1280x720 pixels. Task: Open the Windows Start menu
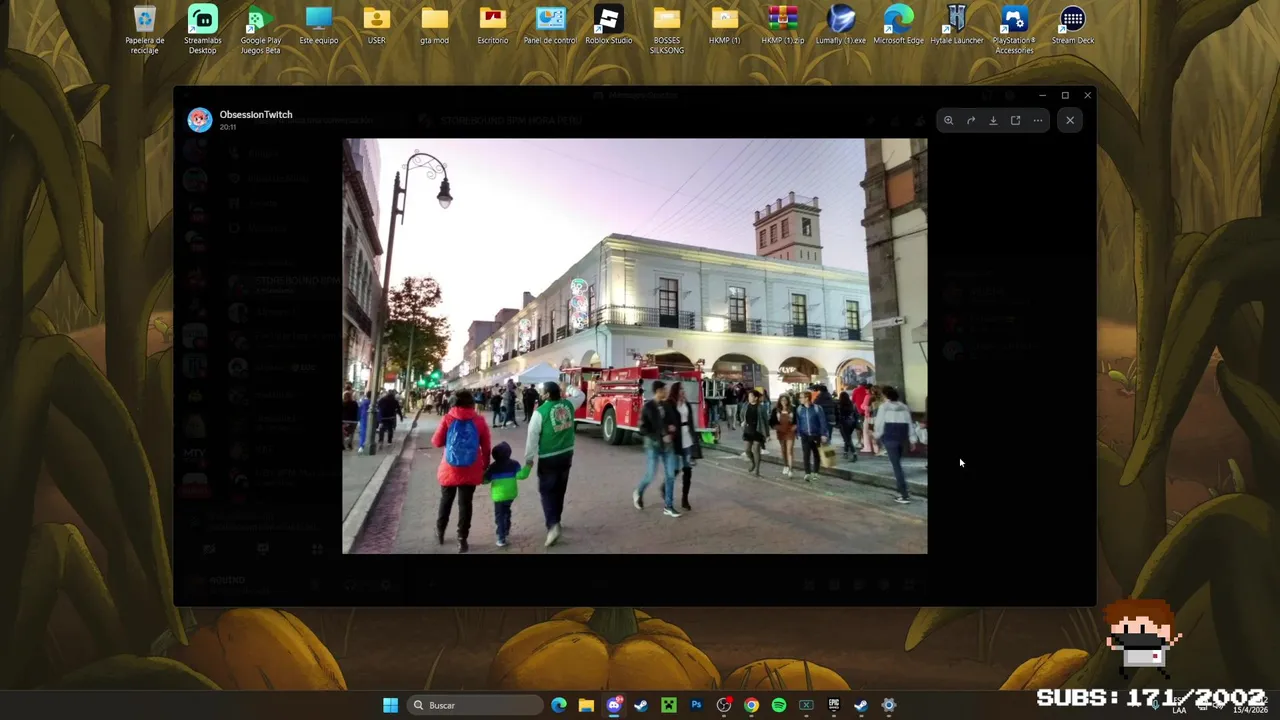tap(390, 706)
